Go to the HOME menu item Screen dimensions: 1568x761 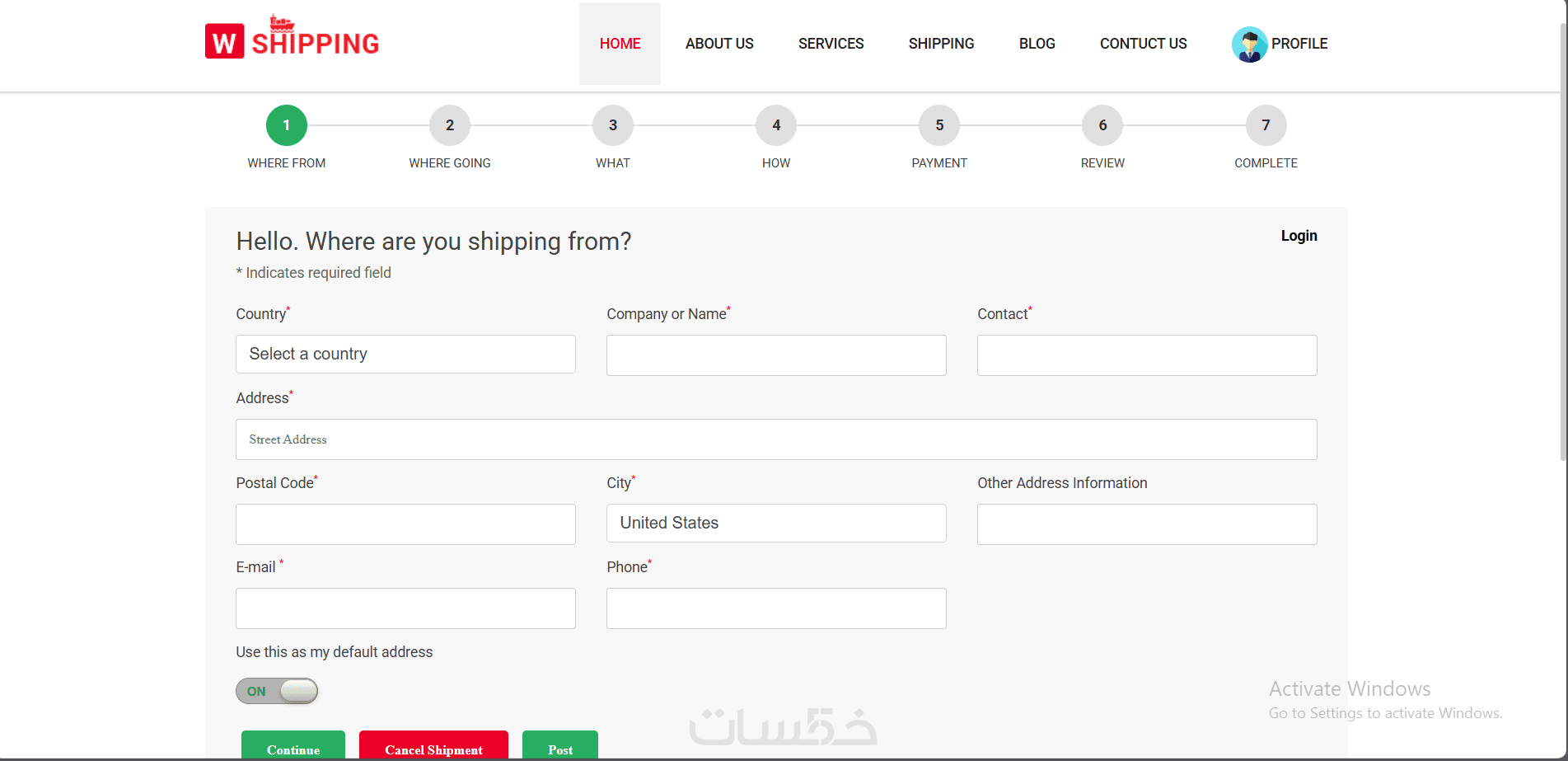click(x=620, y=44)
